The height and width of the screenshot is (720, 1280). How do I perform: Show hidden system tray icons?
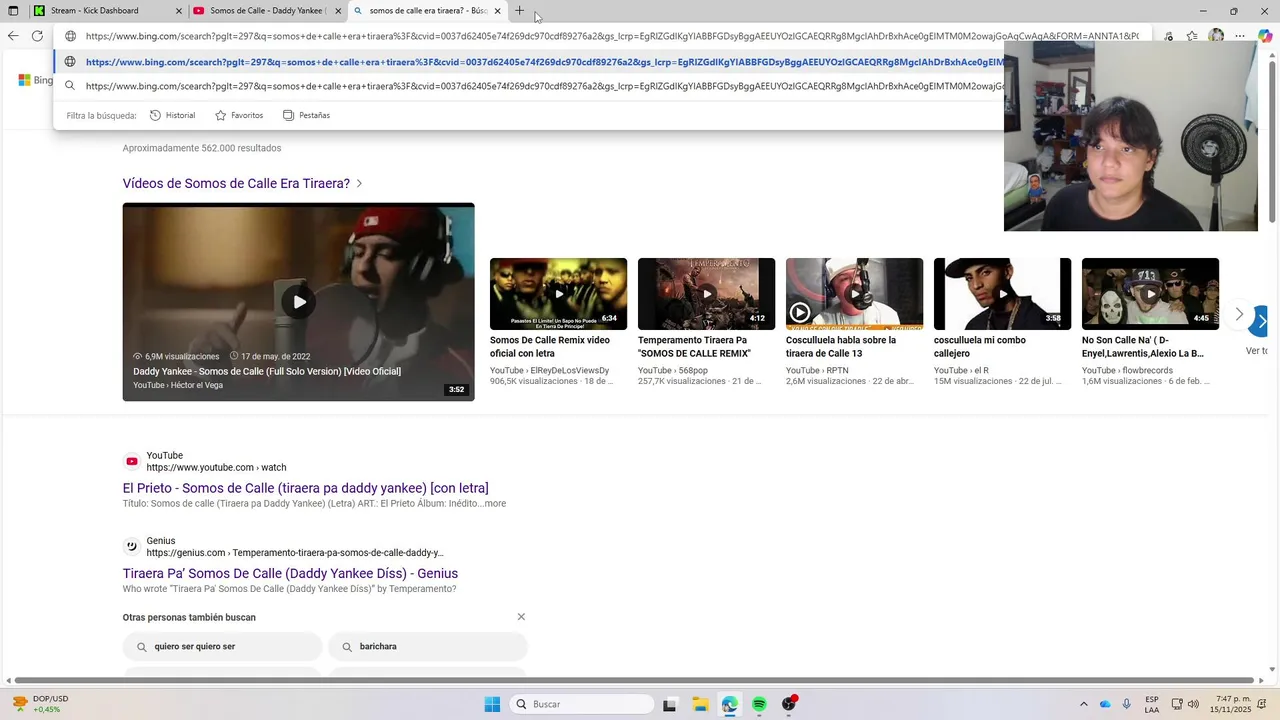tap(1083, 704)
